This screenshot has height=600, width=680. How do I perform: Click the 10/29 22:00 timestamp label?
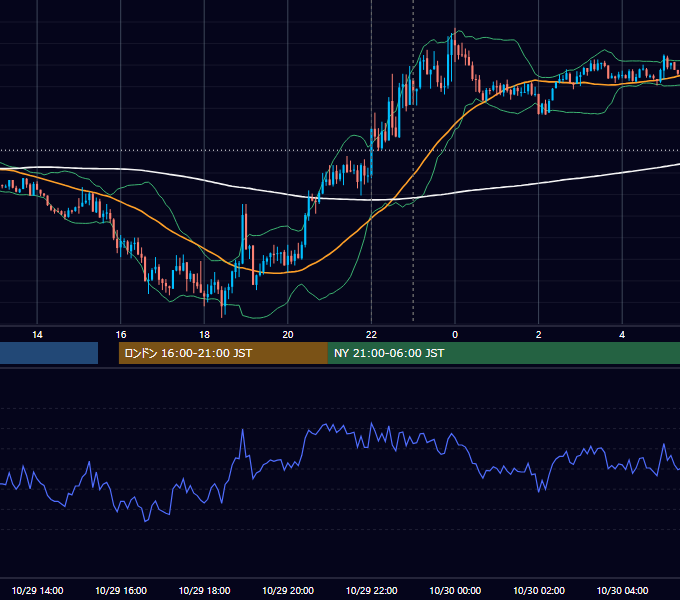coord(371,591)
